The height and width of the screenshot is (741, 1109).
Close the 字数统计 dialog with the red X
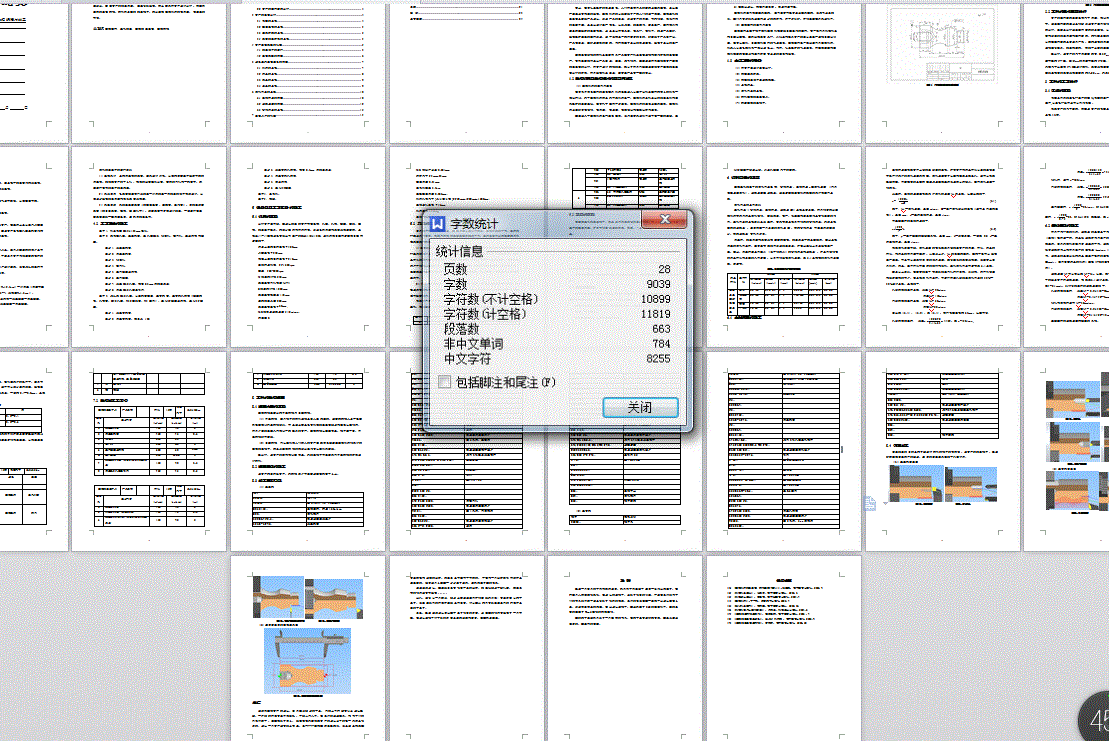(665, 219)
